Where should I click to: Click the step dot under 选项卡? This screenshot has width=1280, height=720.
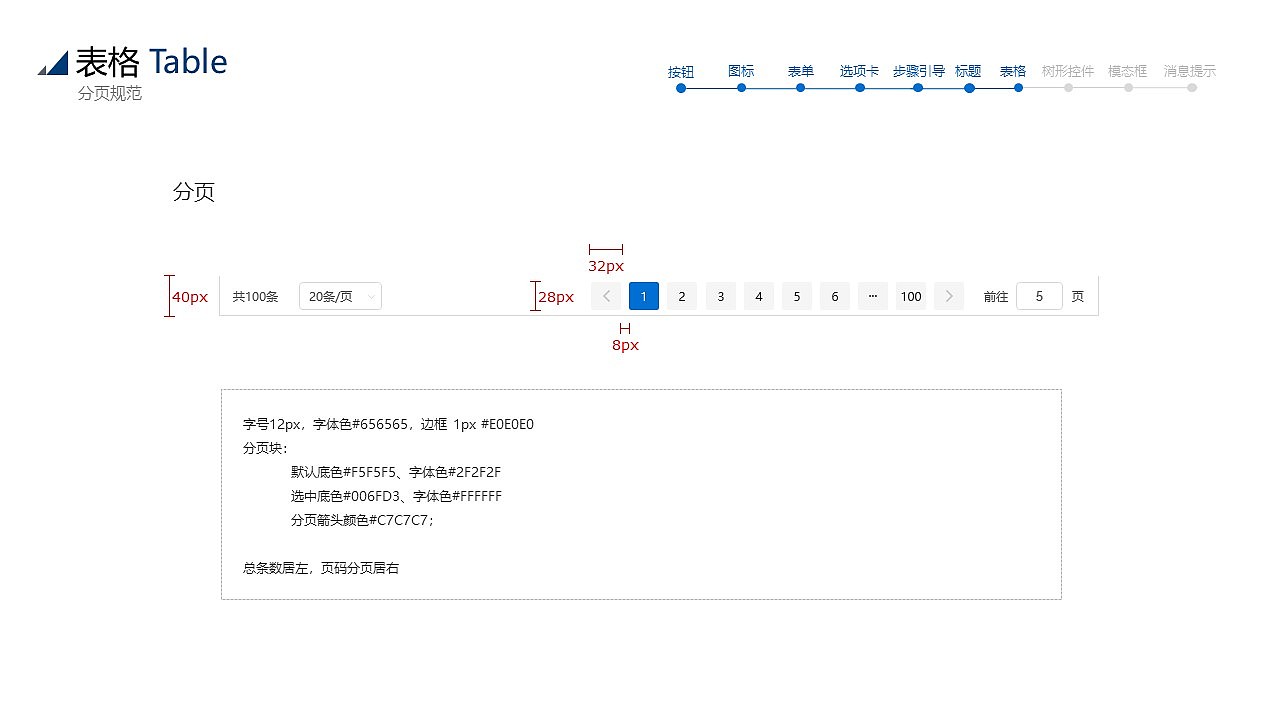(x=860, y=88)
